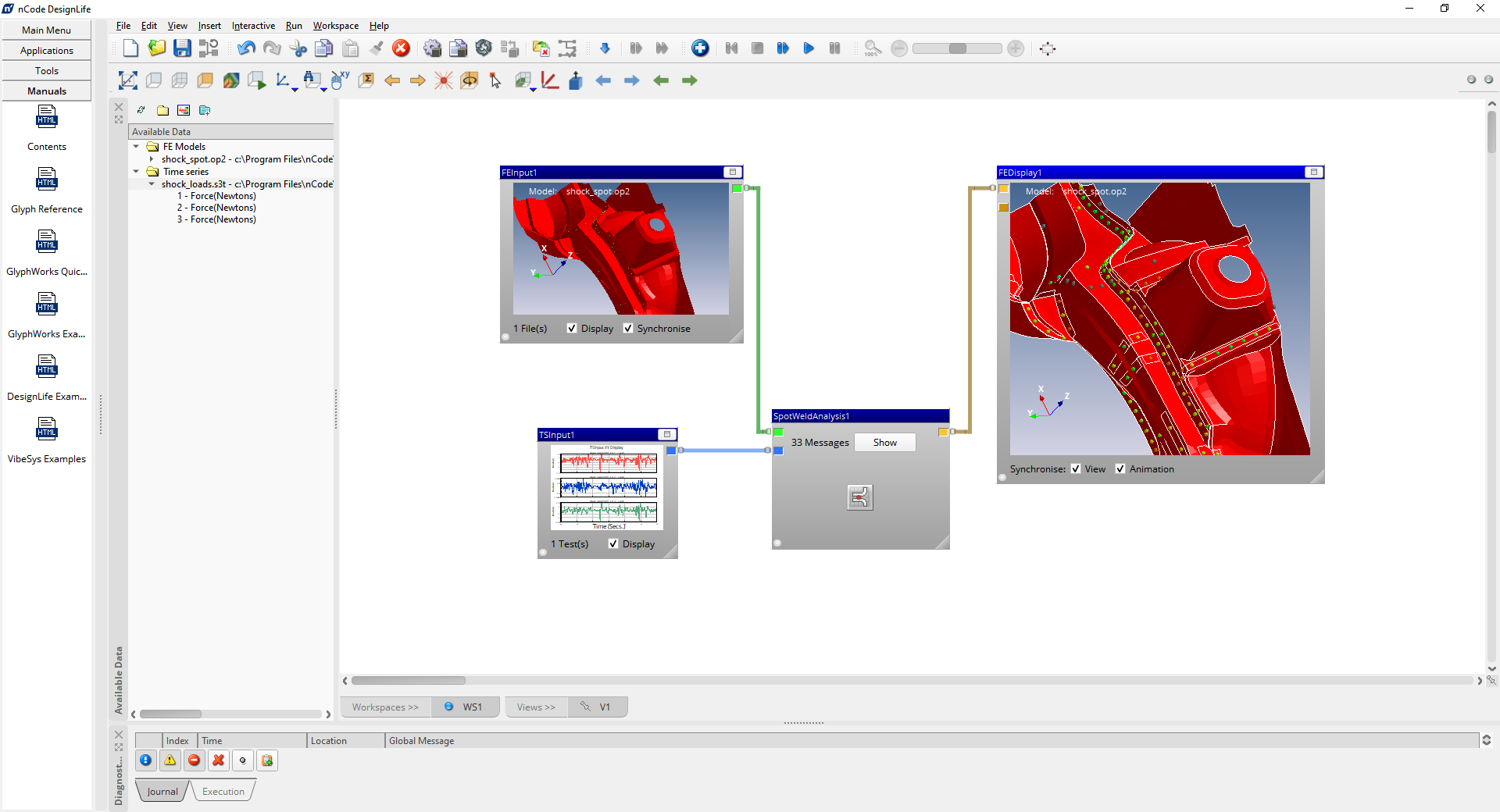The width and height of the screenshot is (1500, 812).
Task: Click the blue Run play button
Action: coord(809,48)
